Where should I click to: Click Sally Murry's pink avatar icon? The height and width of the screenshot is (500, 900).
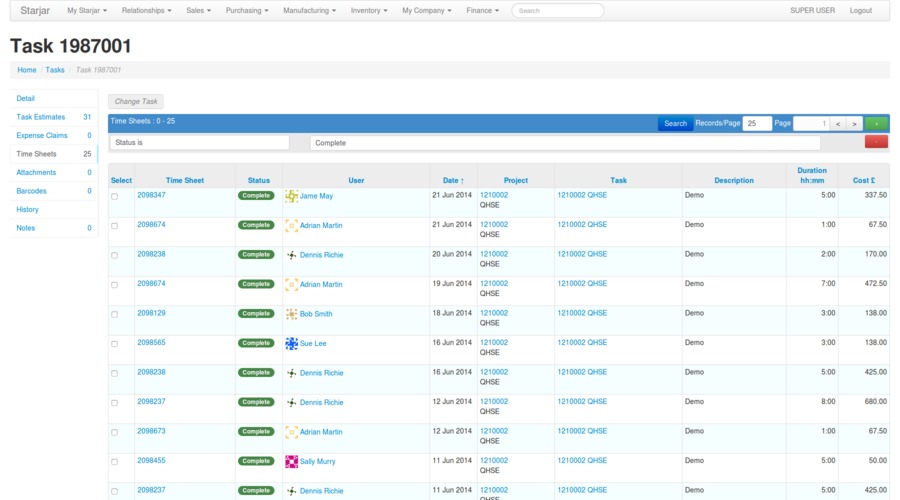pyautogui.click(x=291, y=461)
